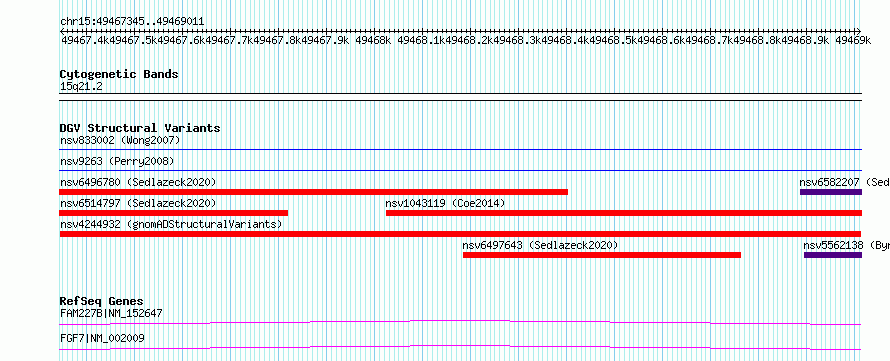This screenshot has width=890, height=361.
Task: Select the Cytogenetic Bands track title
Action: coord(119,74)
